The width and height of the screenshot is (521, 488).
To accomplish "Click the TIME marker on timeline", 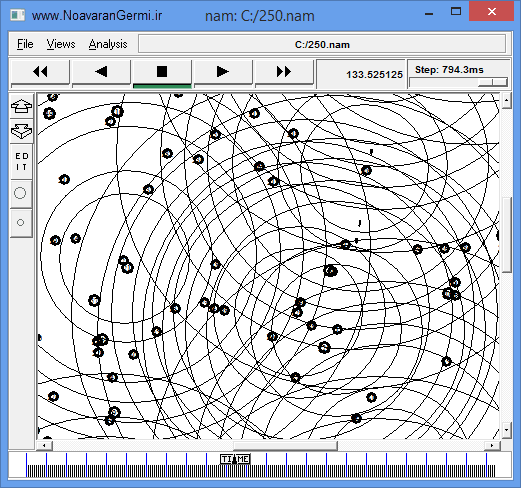I will coord(235,459).
